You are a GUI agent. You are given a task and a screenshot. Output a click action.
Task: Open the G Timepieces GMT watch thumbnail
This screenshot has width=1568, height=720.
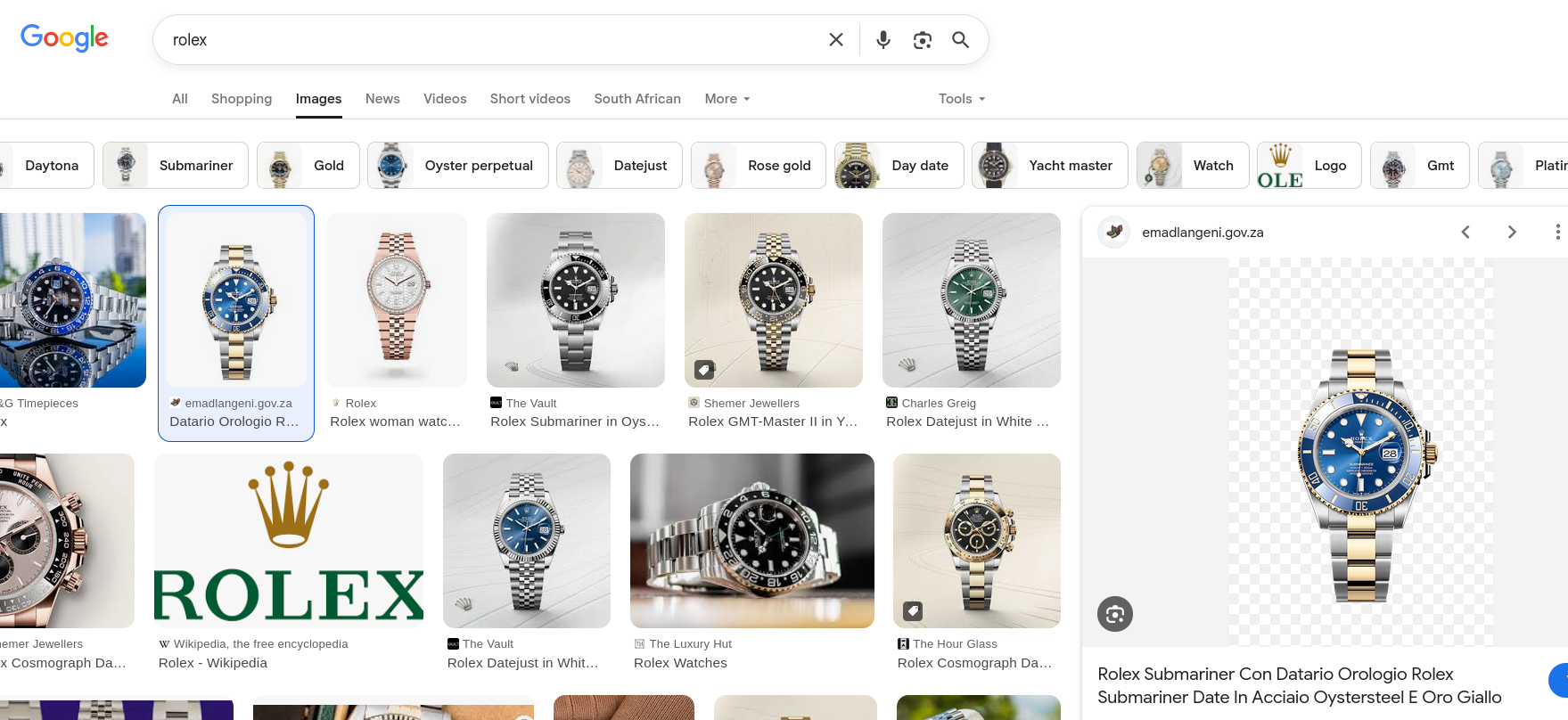(x=73, y=300)
